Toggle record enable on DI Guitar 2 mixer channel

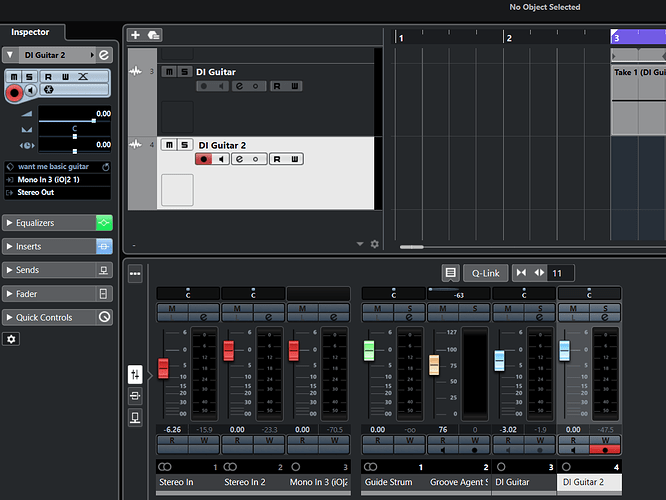point(605,449)
